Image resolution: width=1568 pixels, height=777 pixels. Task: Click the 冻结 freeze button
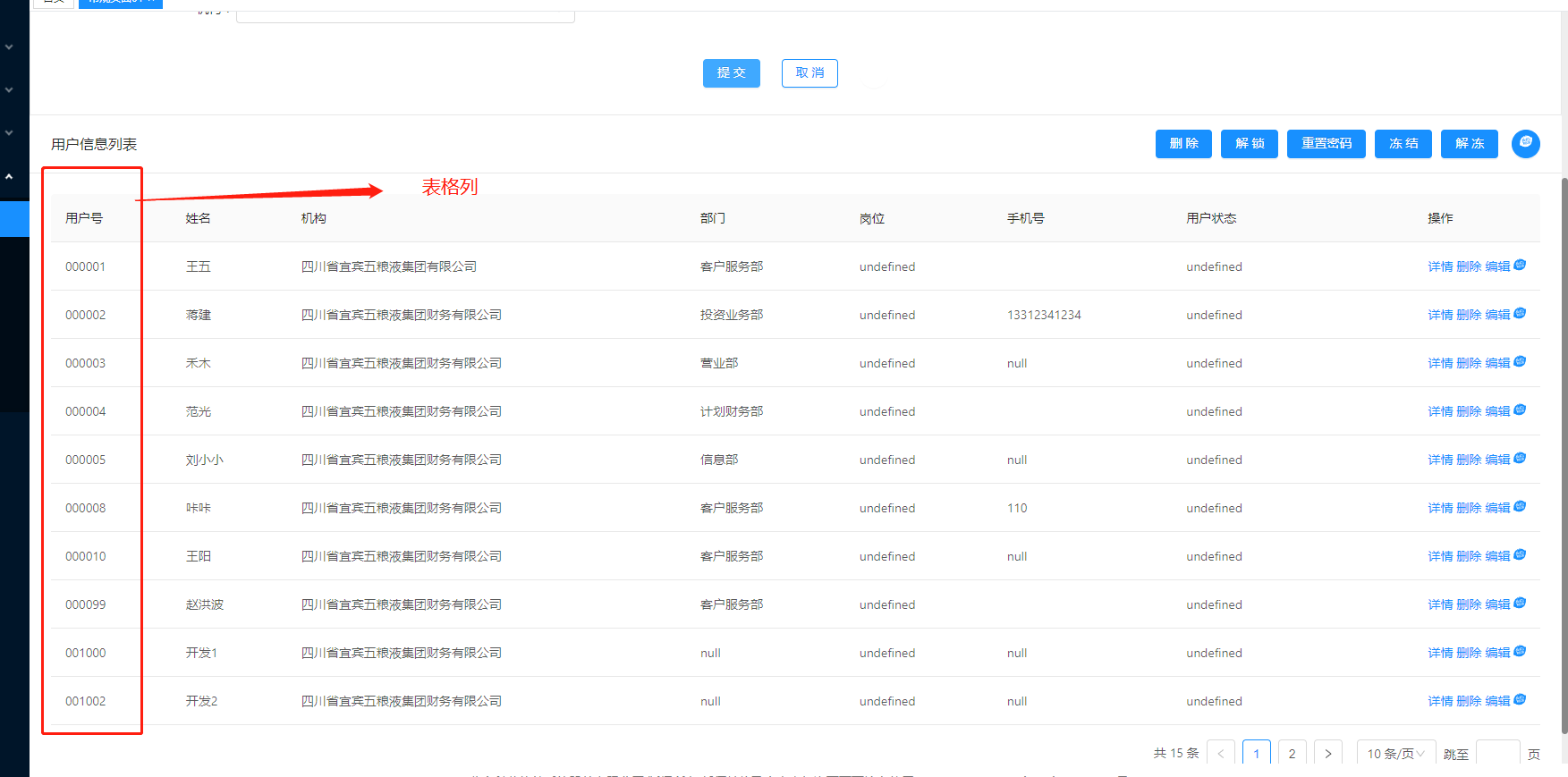tap(1403, 144)
